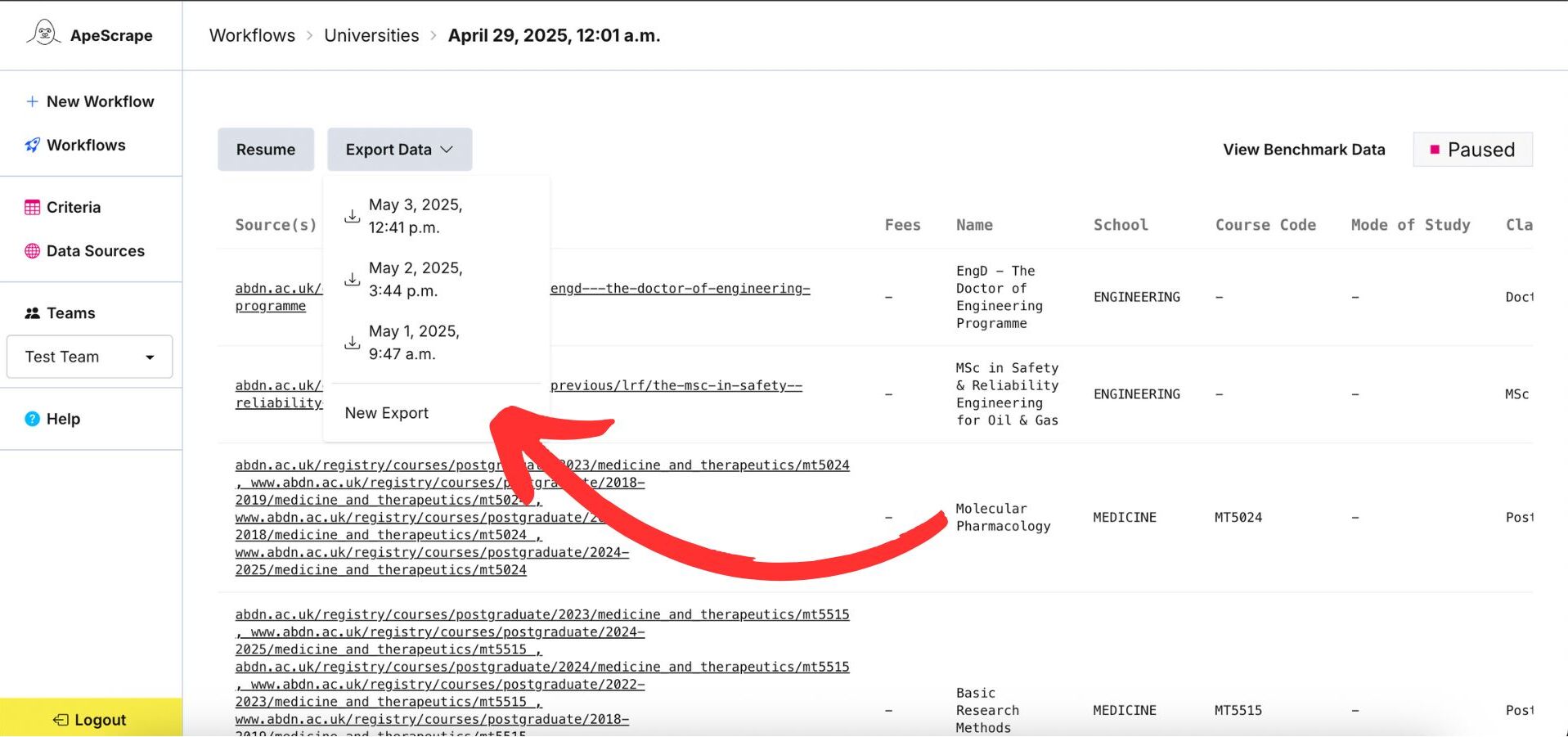This screenshot has height=737, width=1568.
Task: Open the engd doctor-of-engineering programme source link
Action: click(681, 289)
